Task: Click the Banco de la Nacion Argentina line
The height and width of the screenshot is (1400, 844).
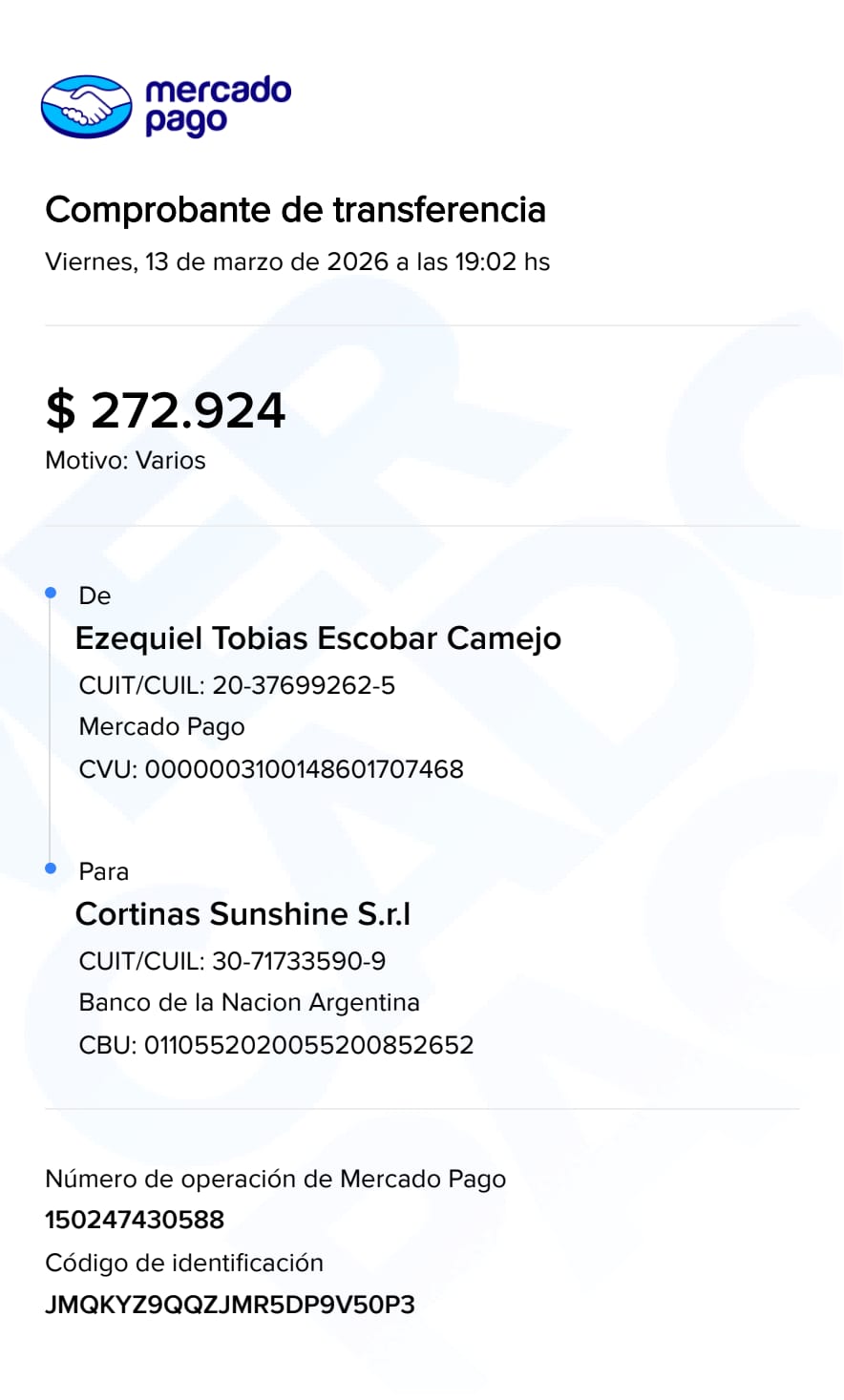Action: [x=249, y=1002]
